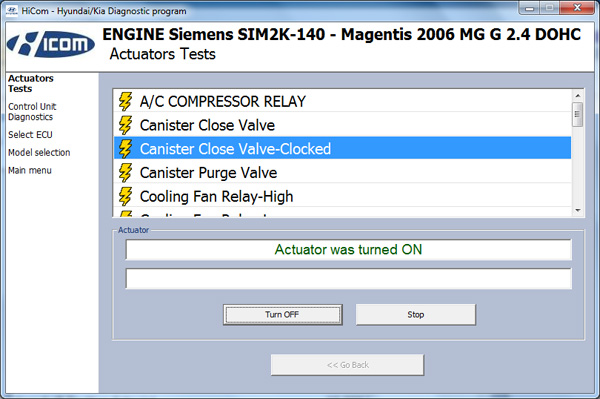The image size is (600, 399).
Task: Open Control Unit Diagnostics in sidebar
Action: (x=32, y=112)
